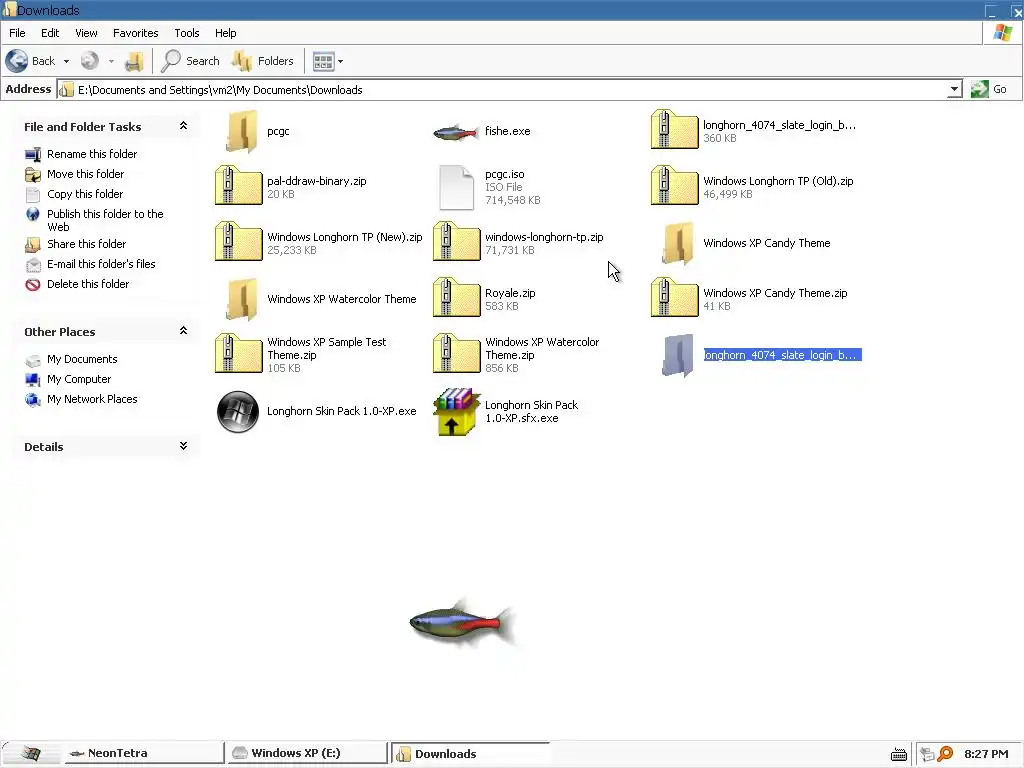Click the Go button
Screen dimensions: 1024x768
989,89
